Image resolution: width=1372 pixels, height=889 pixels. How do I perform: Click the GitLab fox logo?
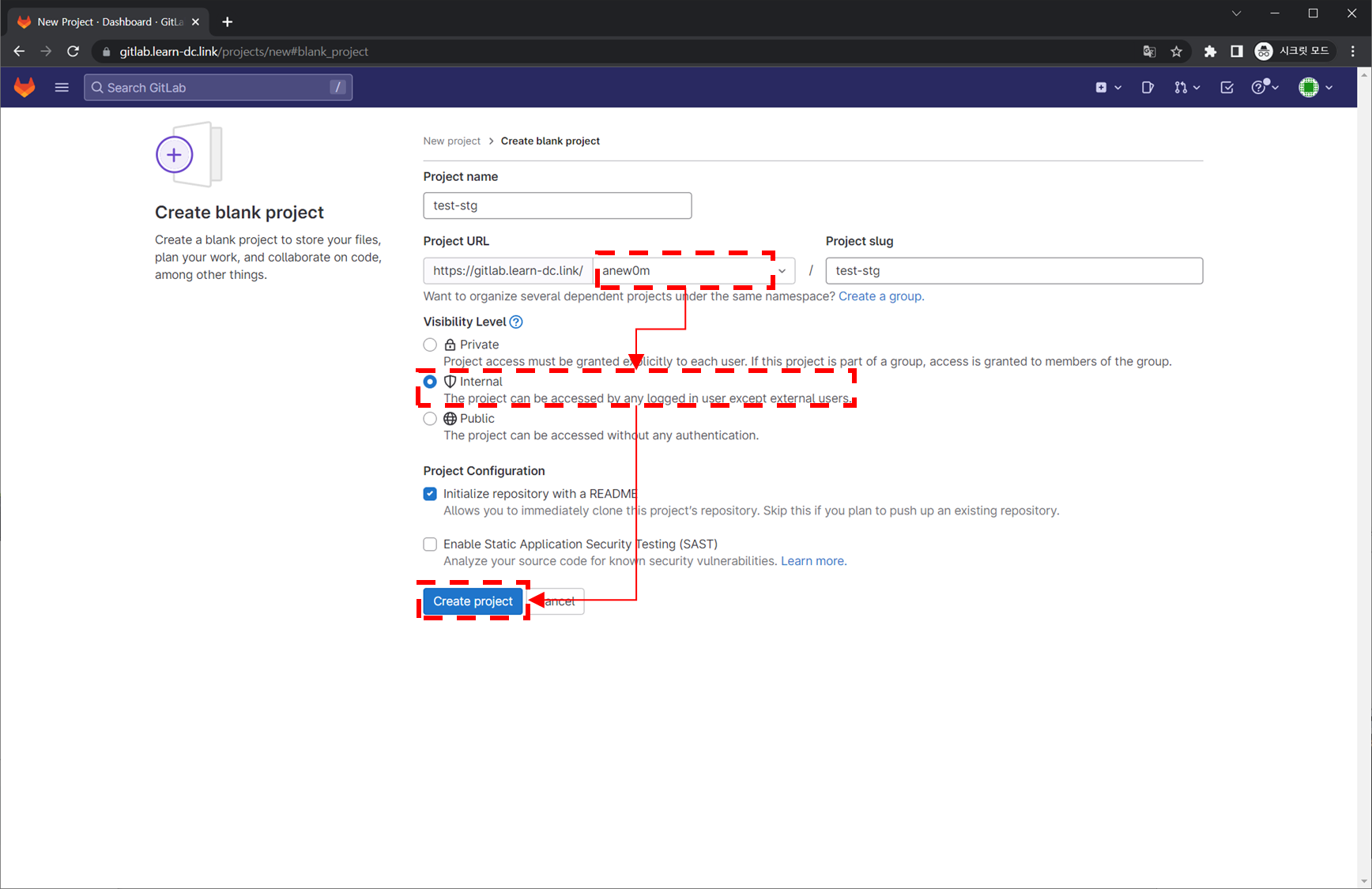tap(24, 87)
